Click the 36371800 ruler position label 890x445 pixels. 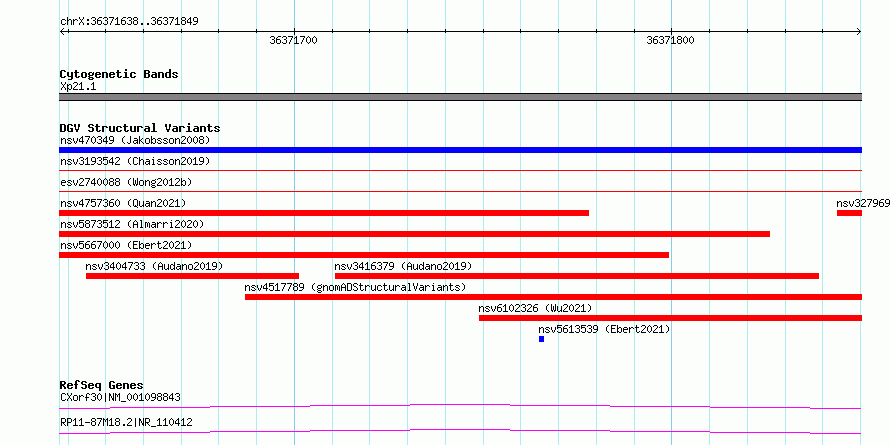tap(670, 40)
